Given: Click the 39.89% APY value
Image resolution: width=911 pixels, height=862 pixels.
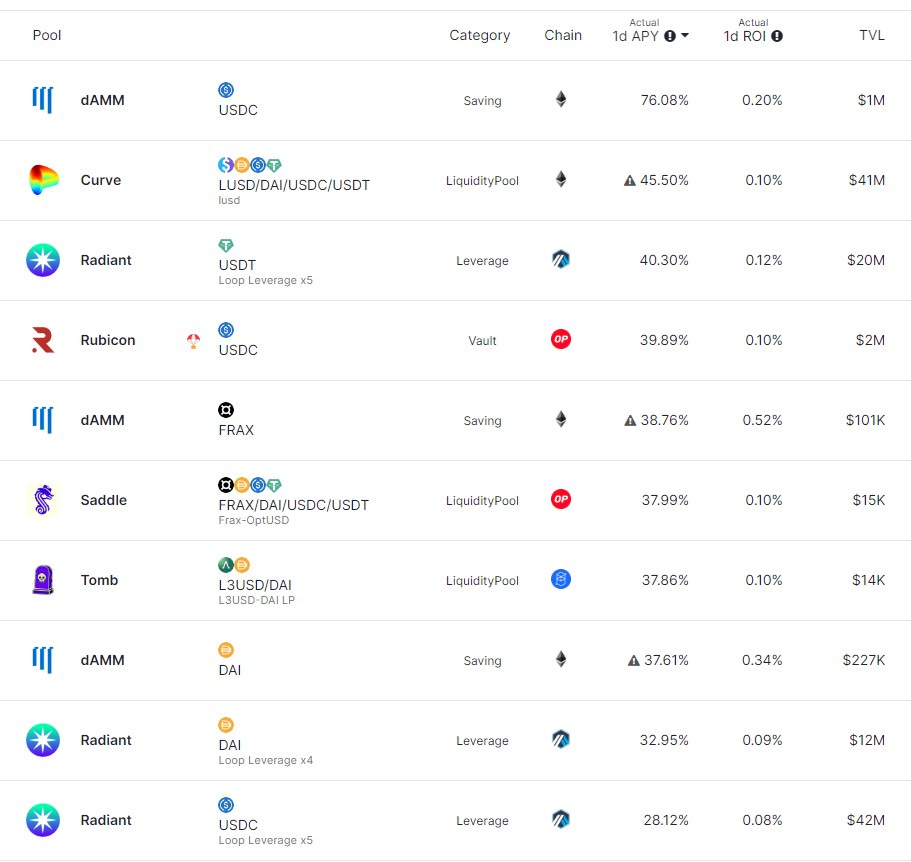Looking at the screenshot, I should [664, 340].
